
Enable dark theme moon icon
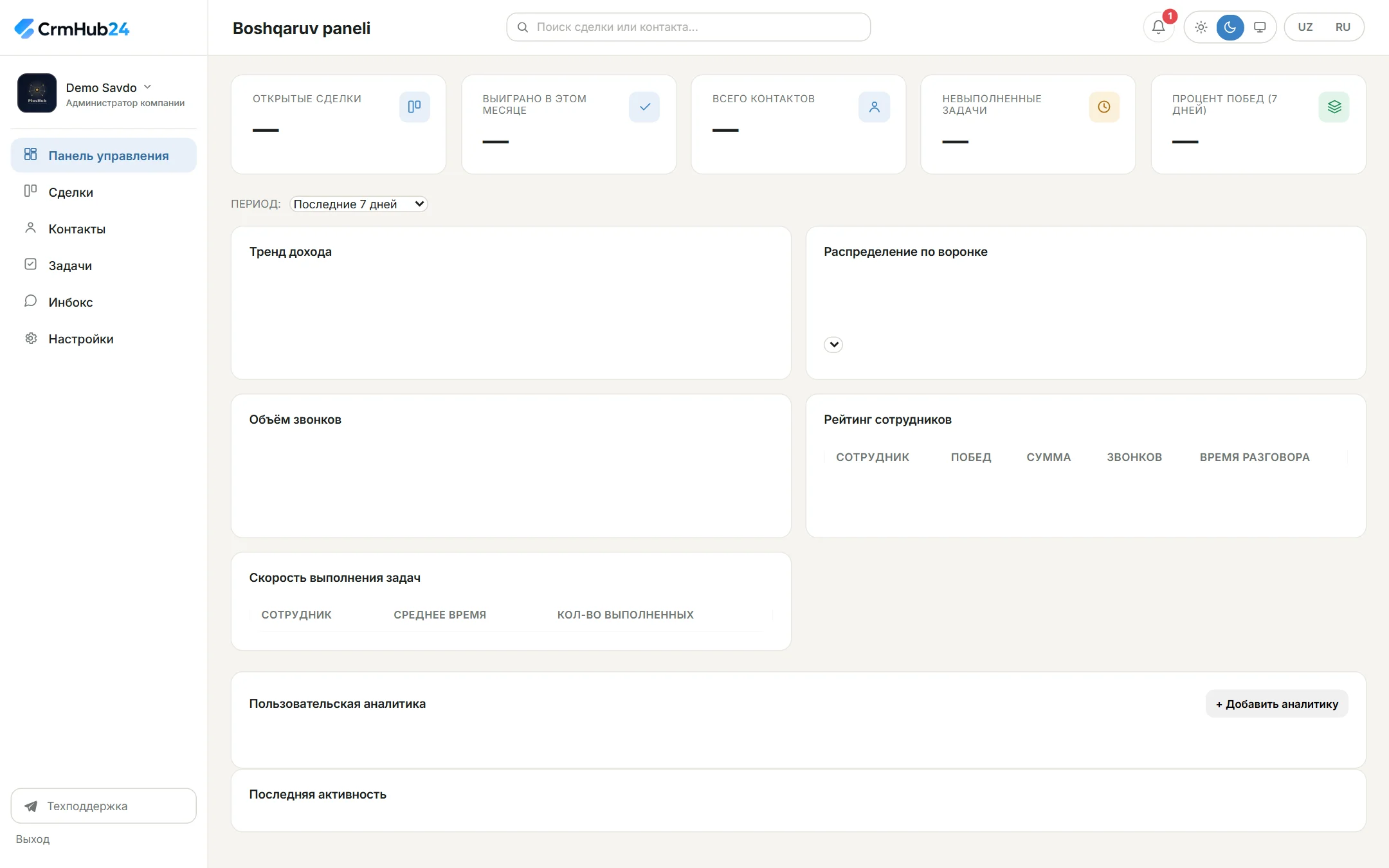[1230, 27]
